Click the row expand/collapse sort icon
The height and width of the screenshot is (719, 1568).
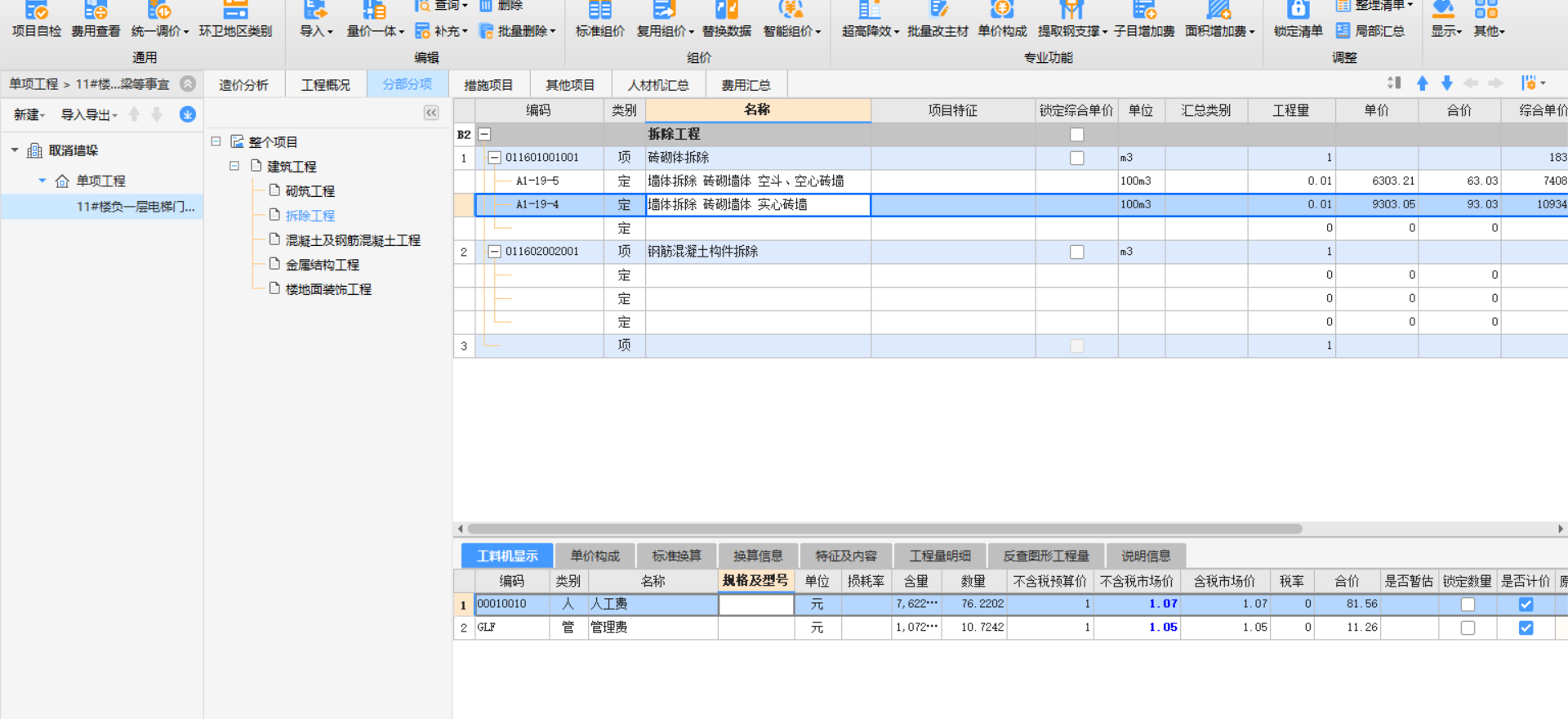pos(1394,83)
